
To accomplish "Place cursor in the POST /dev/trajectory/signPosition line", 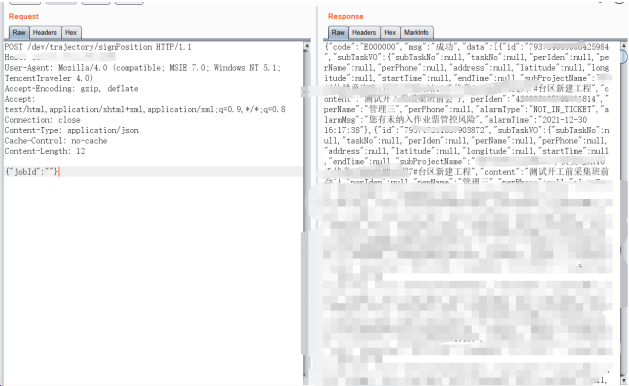I will [98, 47].
